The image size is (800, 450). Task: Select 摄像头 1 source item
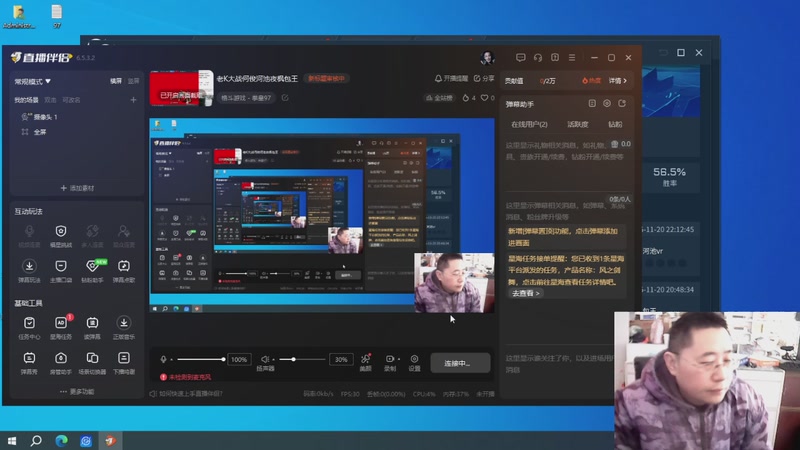pyautogui.click(x=39, y=117)
